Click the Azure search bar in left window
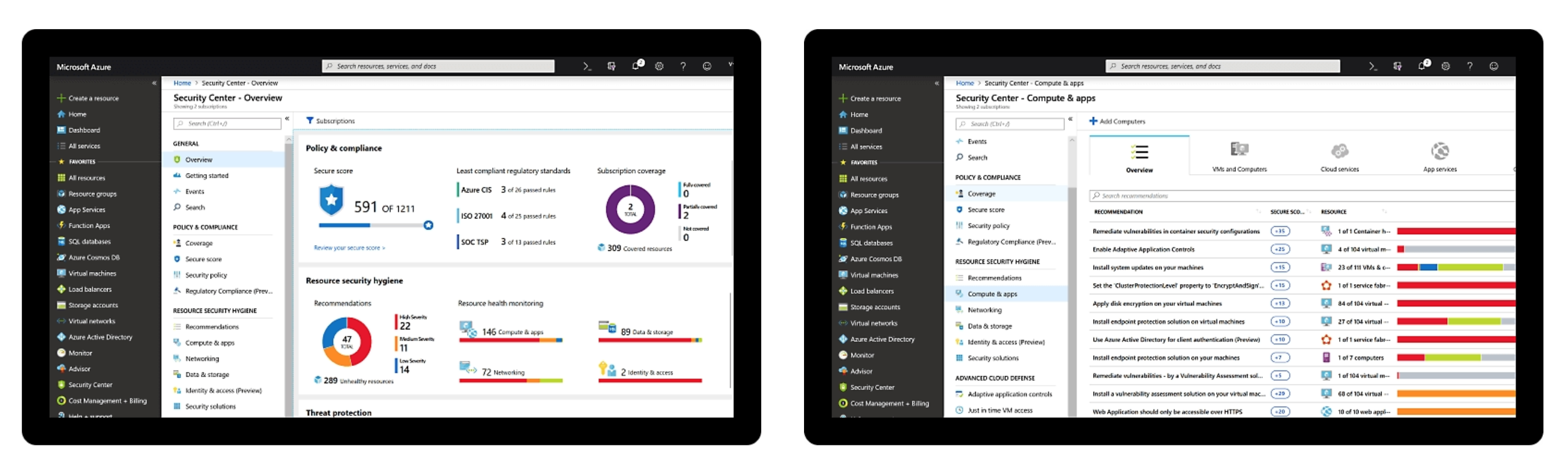Screen dimensions: 1568x473 tap(438, 66)
